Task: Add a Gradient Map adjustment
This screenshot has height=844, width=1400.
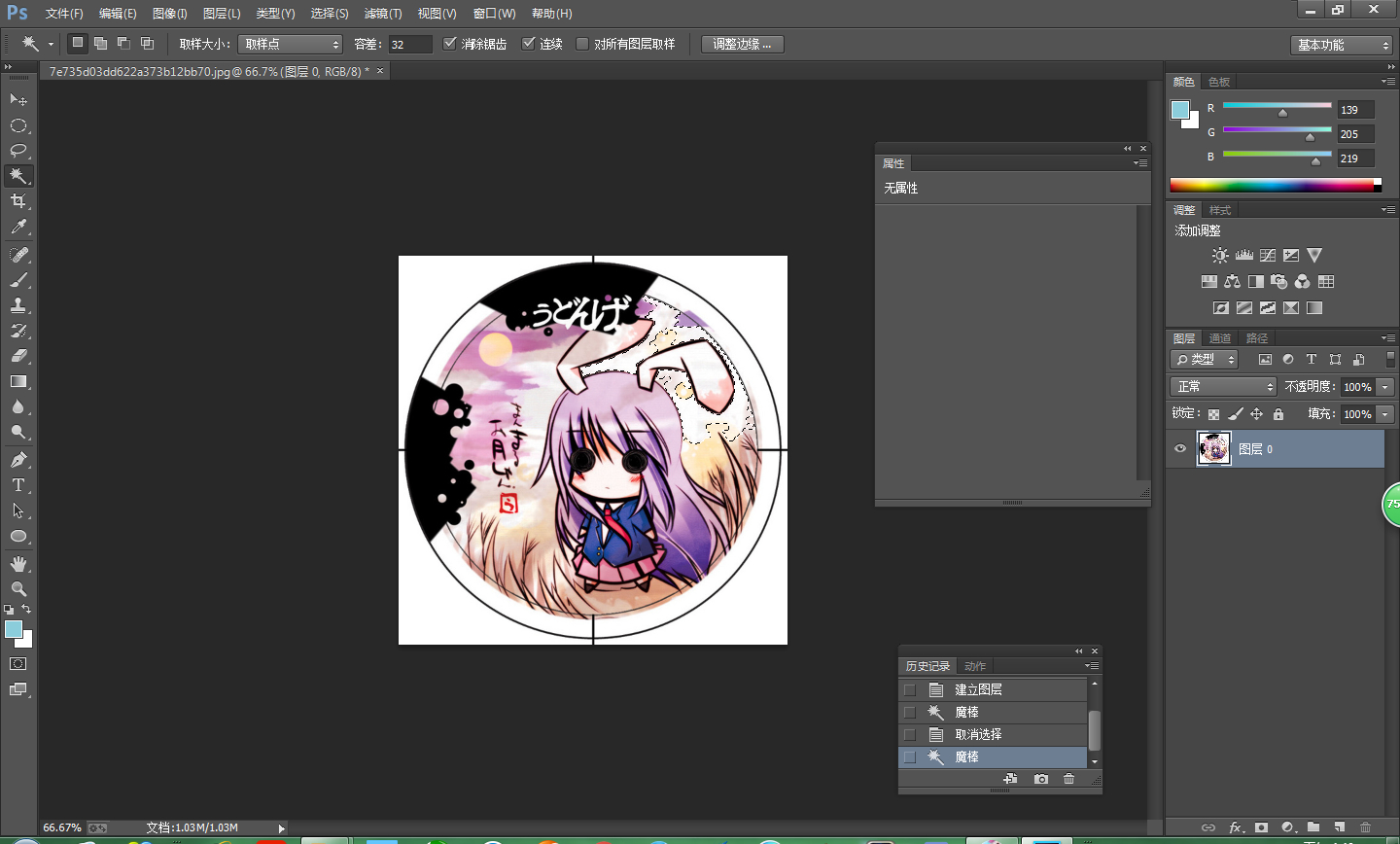Action: [1314, 308]
